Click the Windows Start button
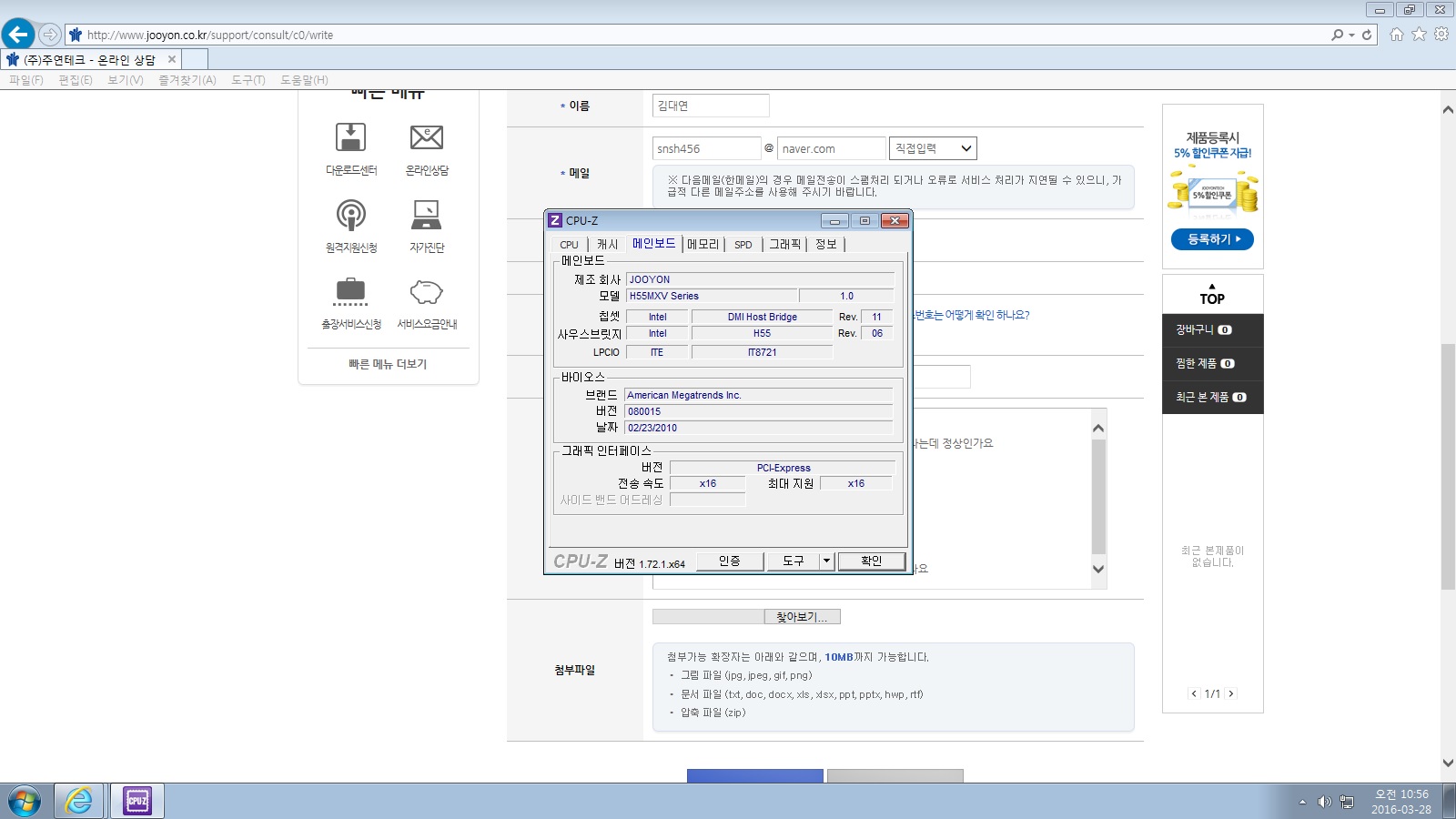Image resolution: width=1456 pixels, height=819 pixels. 25,802
